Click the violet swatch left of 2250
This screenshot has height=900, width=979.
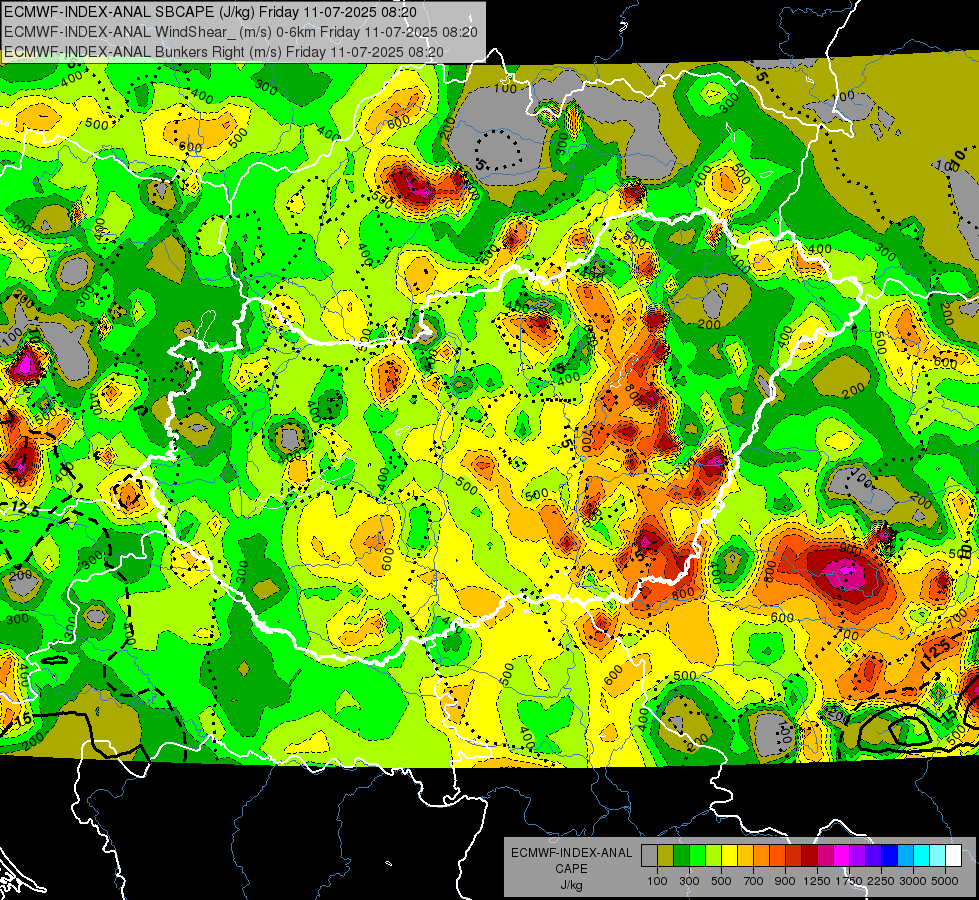[x=873, y=856]
